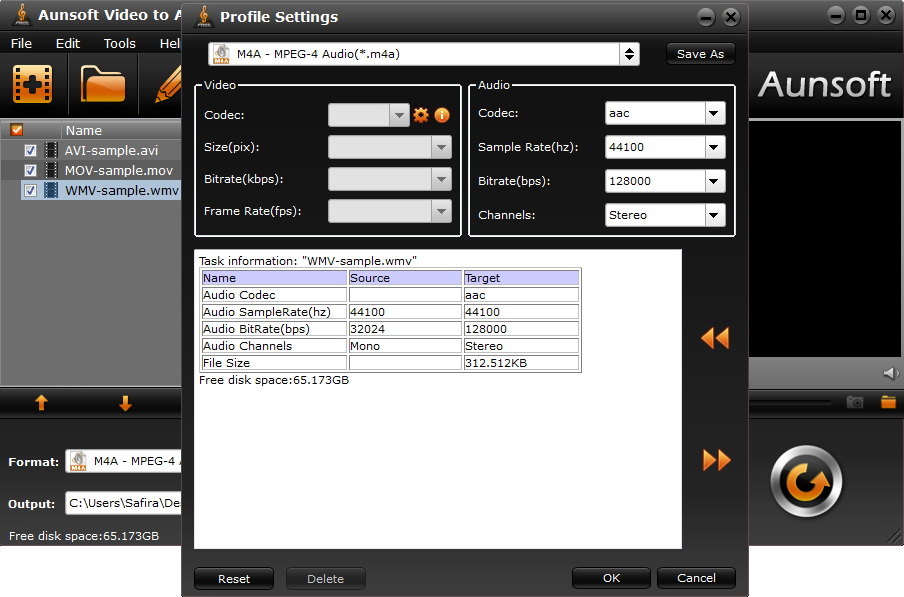Click the Delete button
This screenshot has width=904, height=597.
point(326,579)
